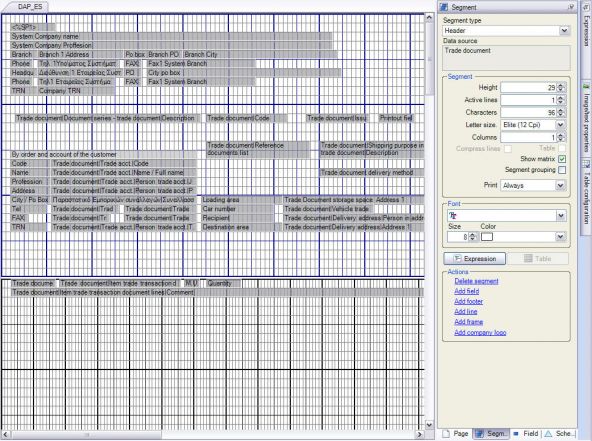The width and height of the screenshot is (592, 441).
Task: Switch to the Page tab
Action: [455, 434]
